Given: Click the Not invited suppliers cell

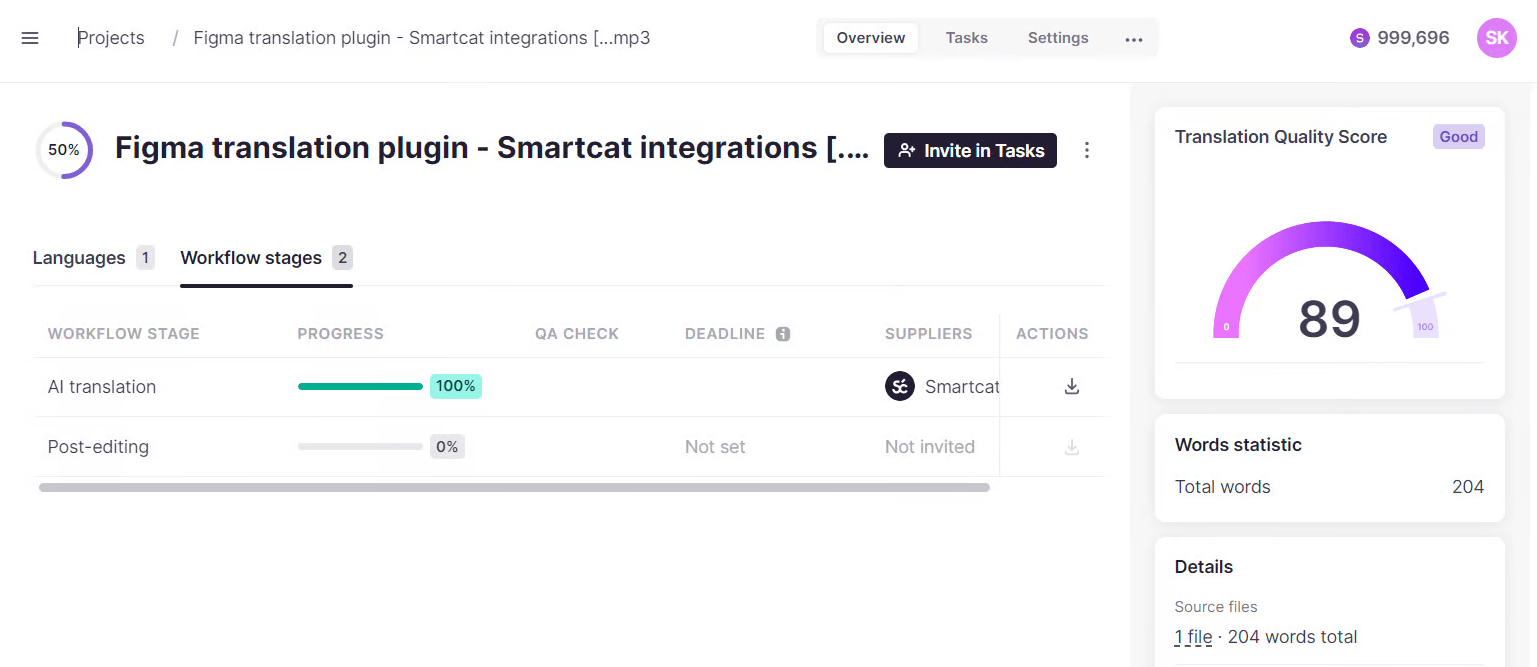Looking at the screenshot, I should [x=930, y=447].
